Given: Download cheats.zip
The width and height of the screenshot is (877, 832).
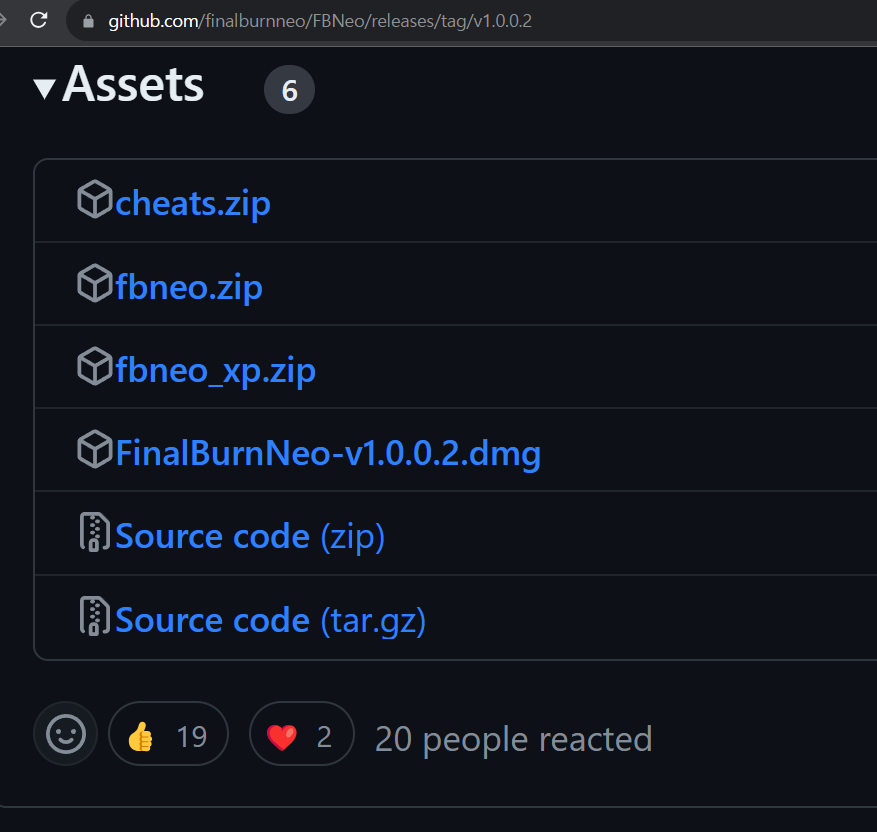Looking at the screenshot, I should [193, 203].
